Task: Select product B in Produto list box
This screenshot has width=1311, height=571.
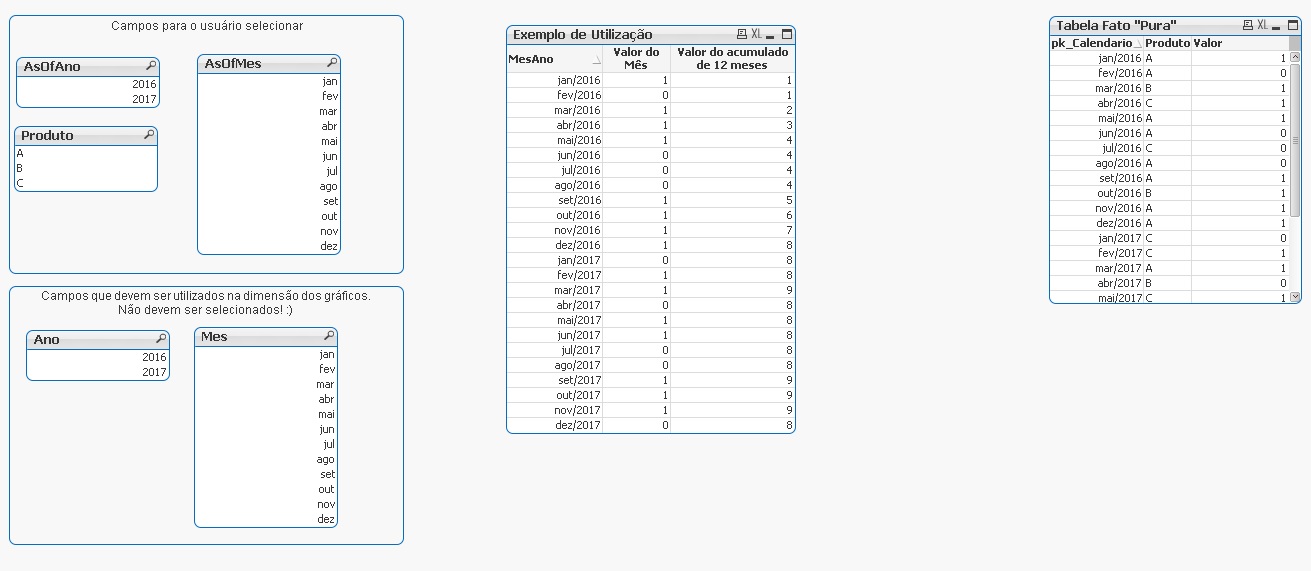Action: pyautogui.click(x=86, y=168)
